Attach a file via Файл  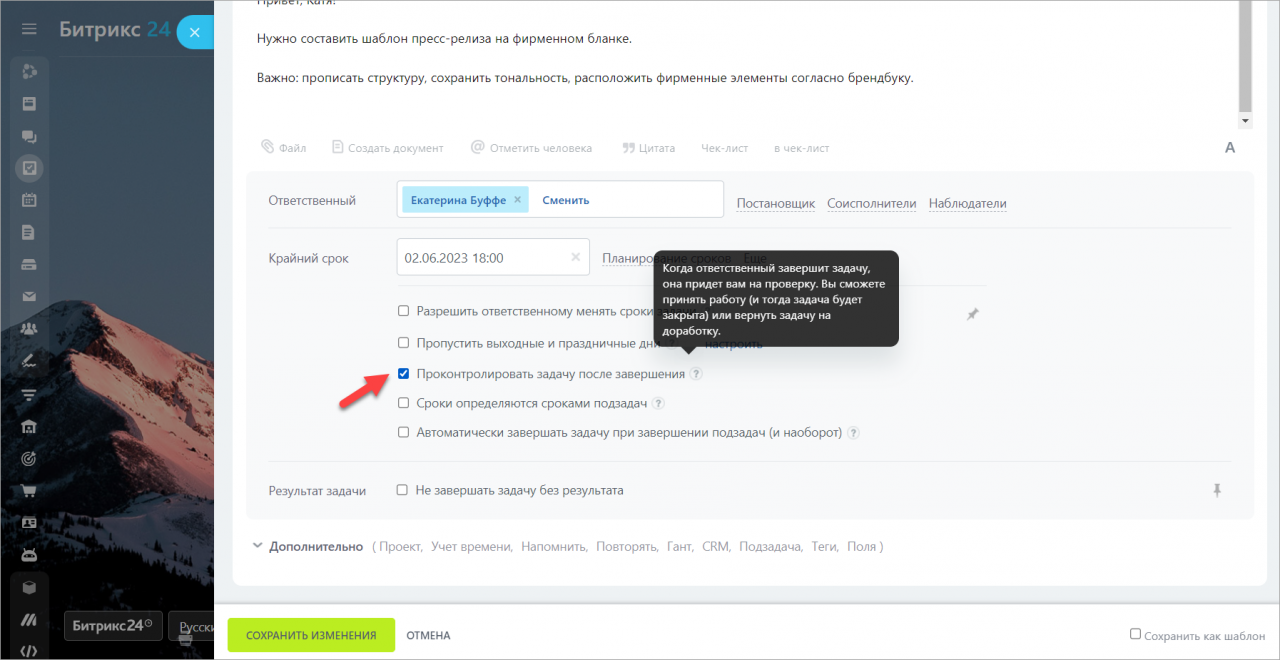tap(284, 147)
